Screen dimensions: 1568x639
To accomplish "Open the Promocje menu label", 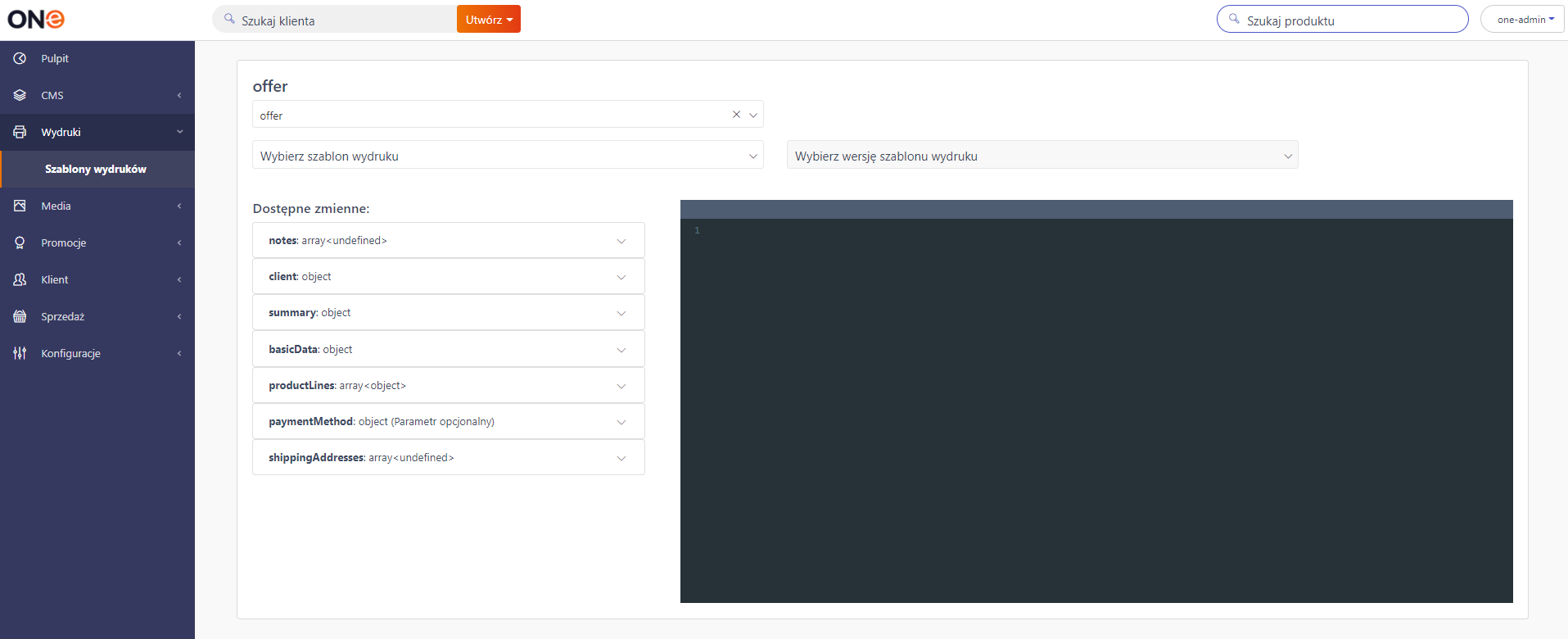I will pos(64,242).
